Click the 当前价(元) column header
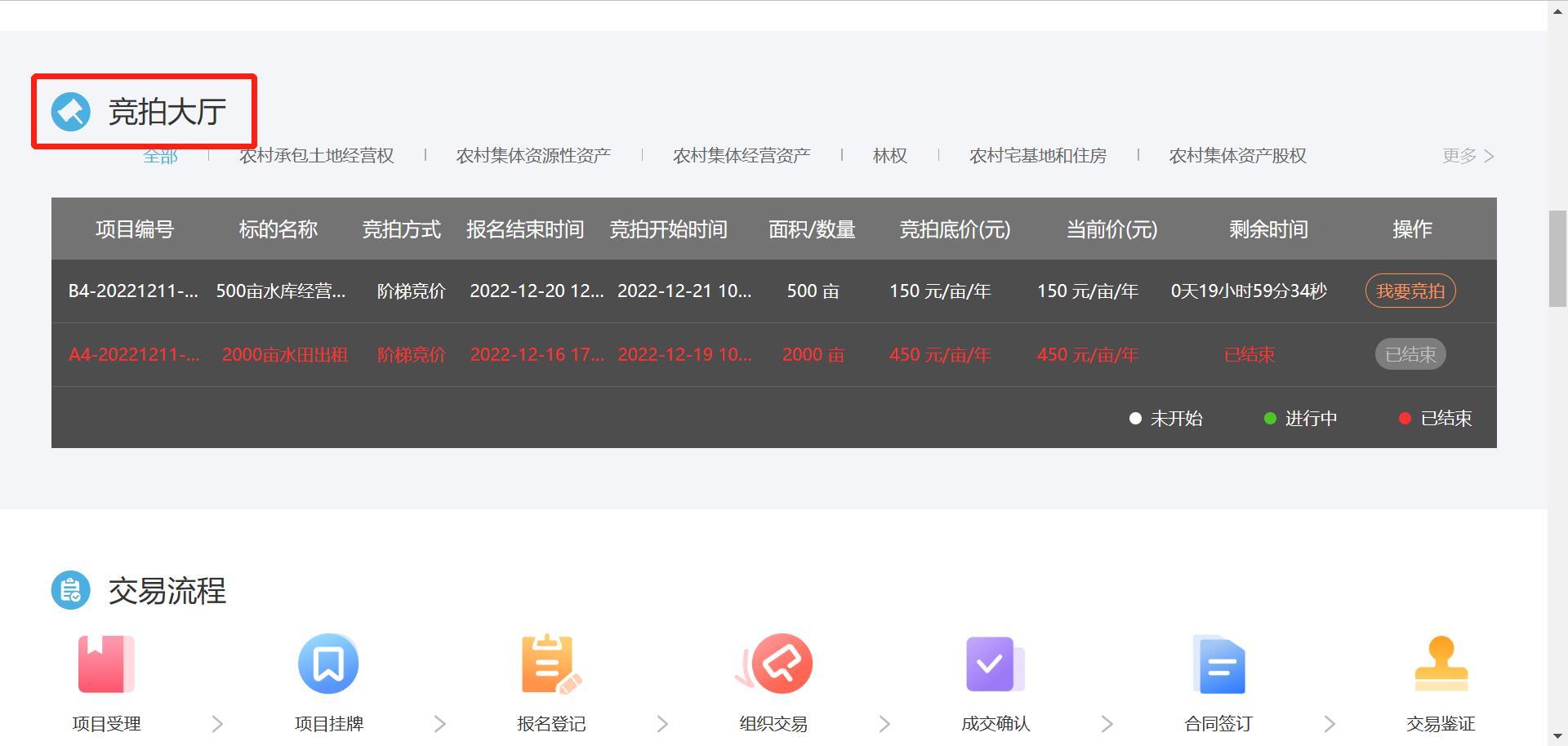Screen dimensions: 1568x746 (1111, 229)
